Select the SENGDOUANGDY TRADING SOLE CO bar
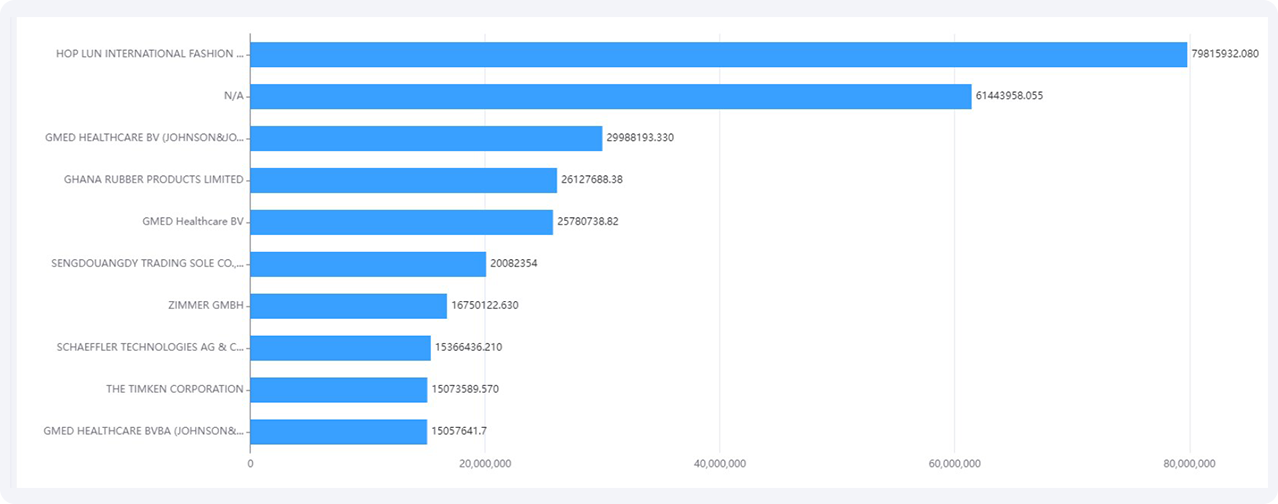Viewport: 1278px width, 504px height. 368,264
